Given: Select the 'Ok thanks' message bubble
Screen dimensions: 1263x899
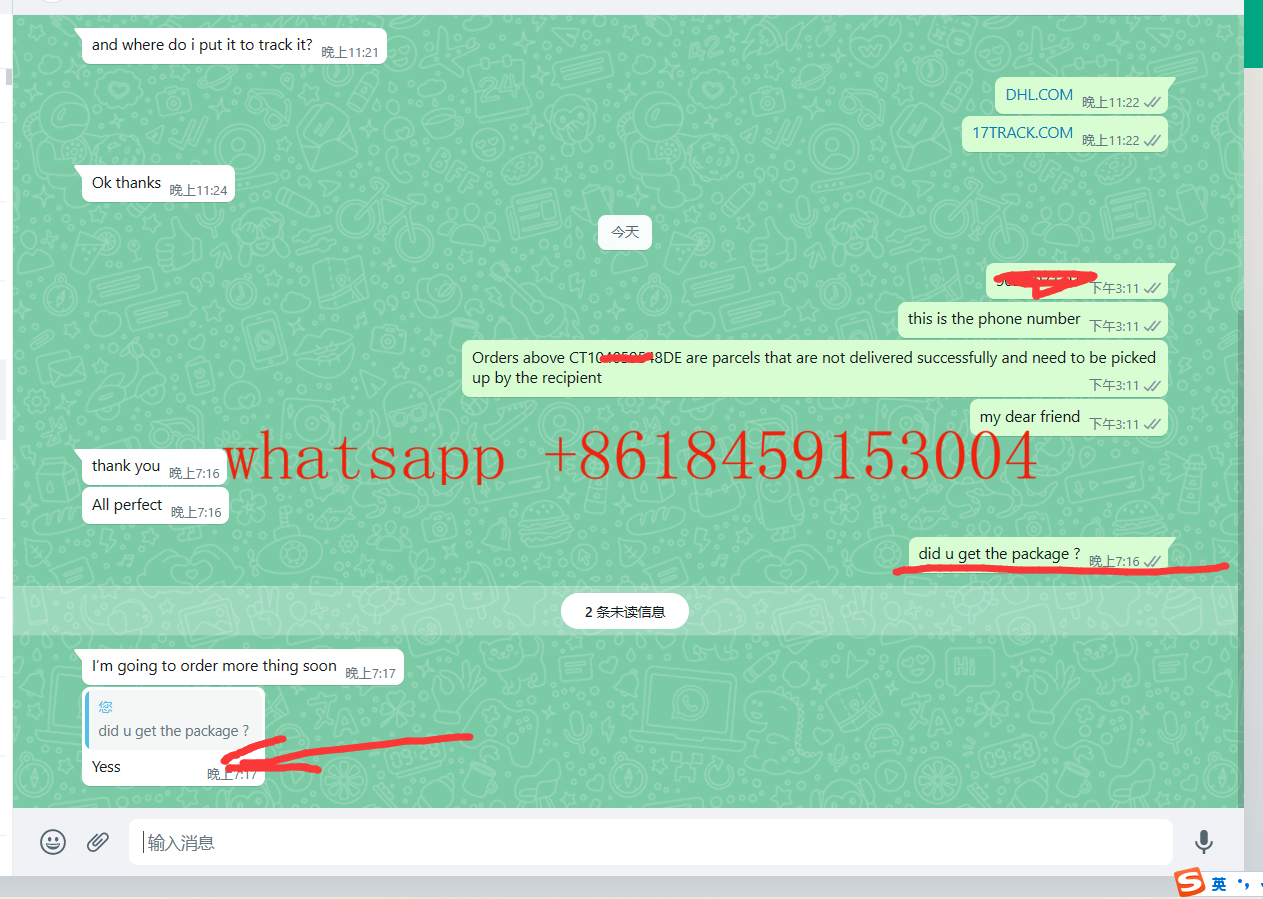Looking at the screenshot, I should pyautogui.click(x=127, y=183).
